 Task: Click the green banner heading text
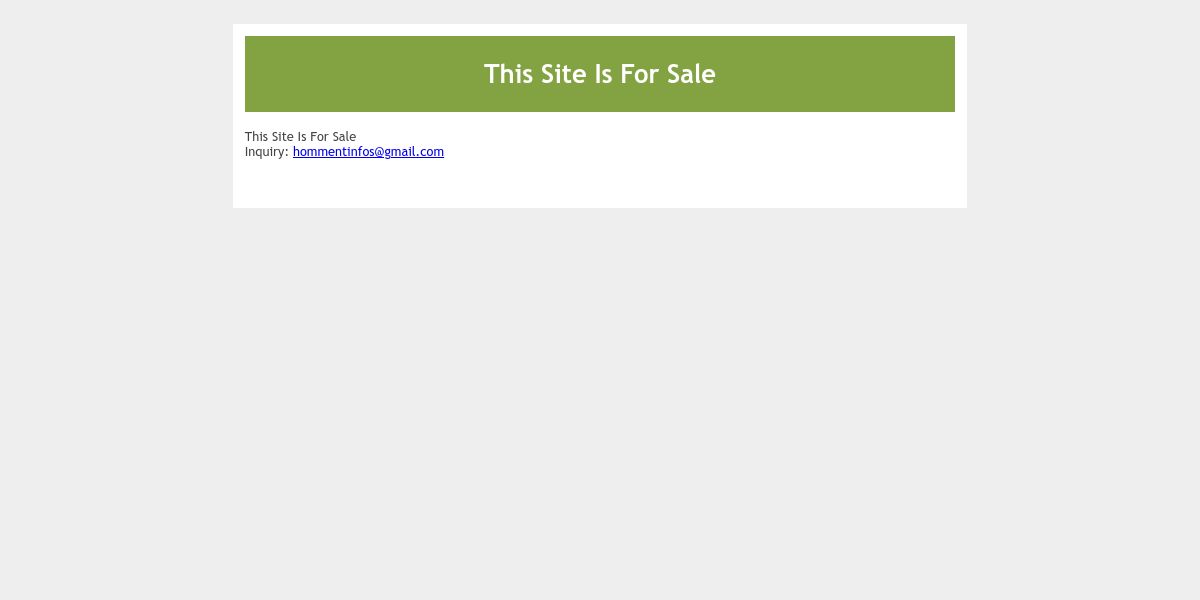click(x=600, y=74)
